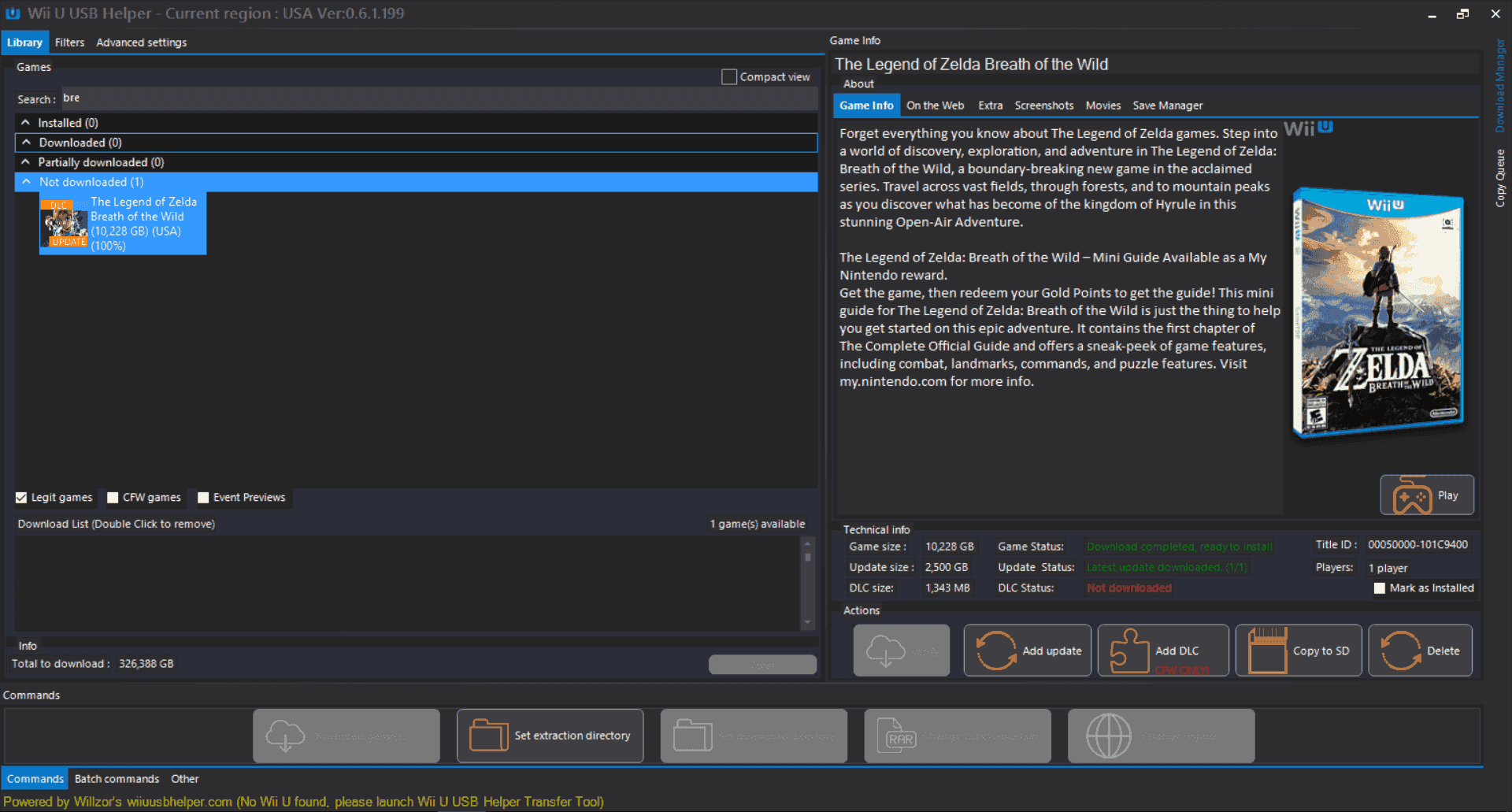
Task: Click the greyed-out folder directory command button
Action: 754,736
